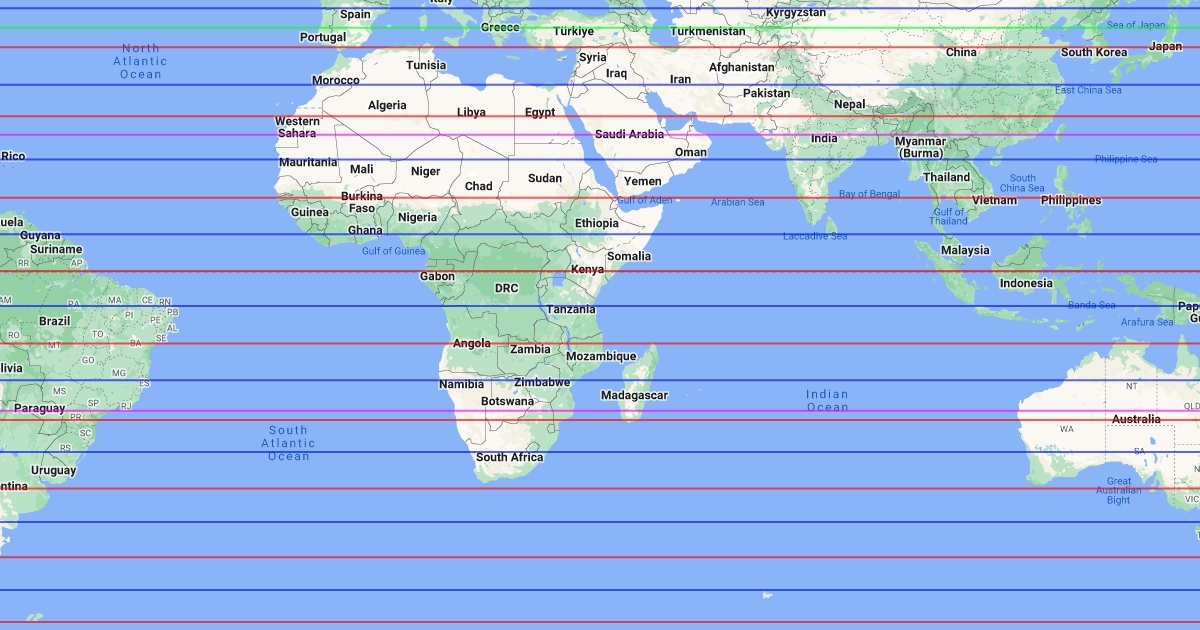Select the Gulf of Guinea label
1200x630 pixels.
[393, 251]
